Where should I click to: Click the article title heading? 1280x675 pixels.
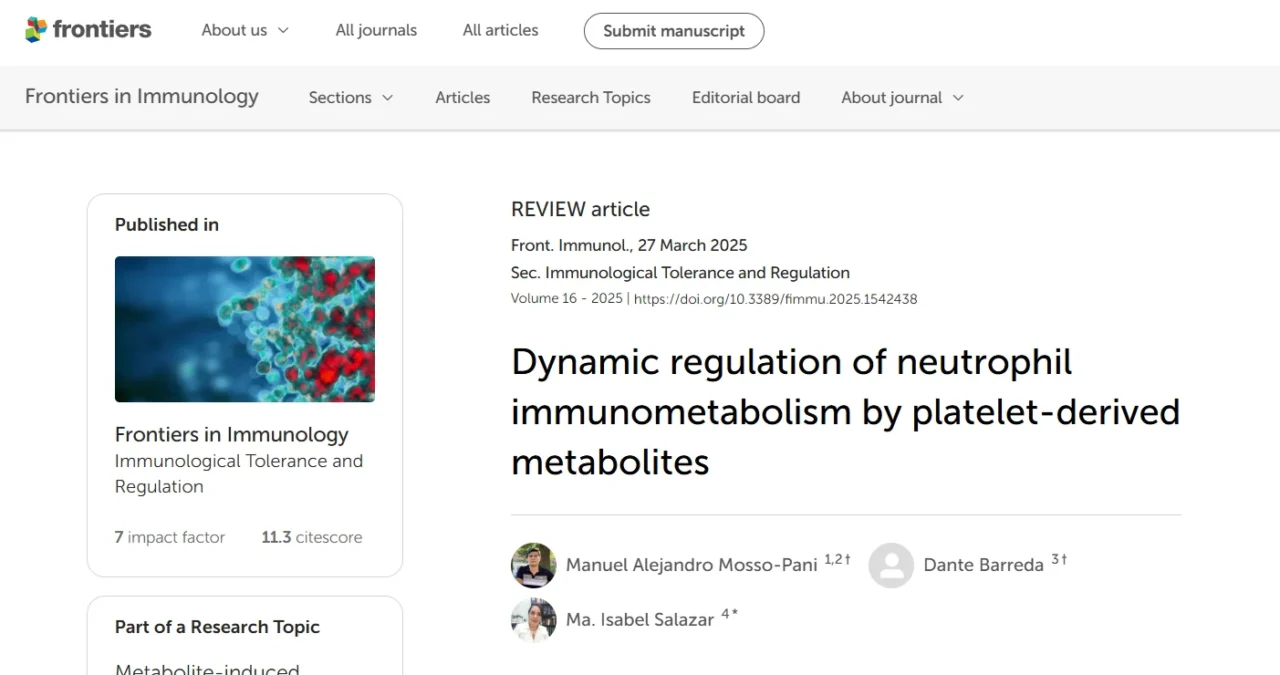click(846, 412)
